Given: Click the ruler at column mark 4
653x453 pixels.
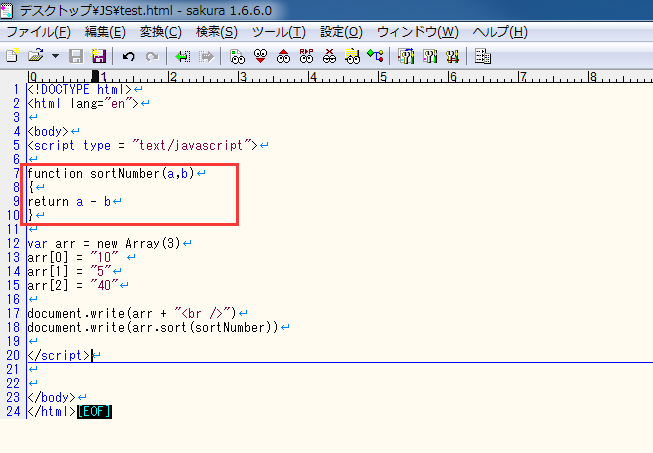Looking at the screenshot, I should click(x=313, y=77).
